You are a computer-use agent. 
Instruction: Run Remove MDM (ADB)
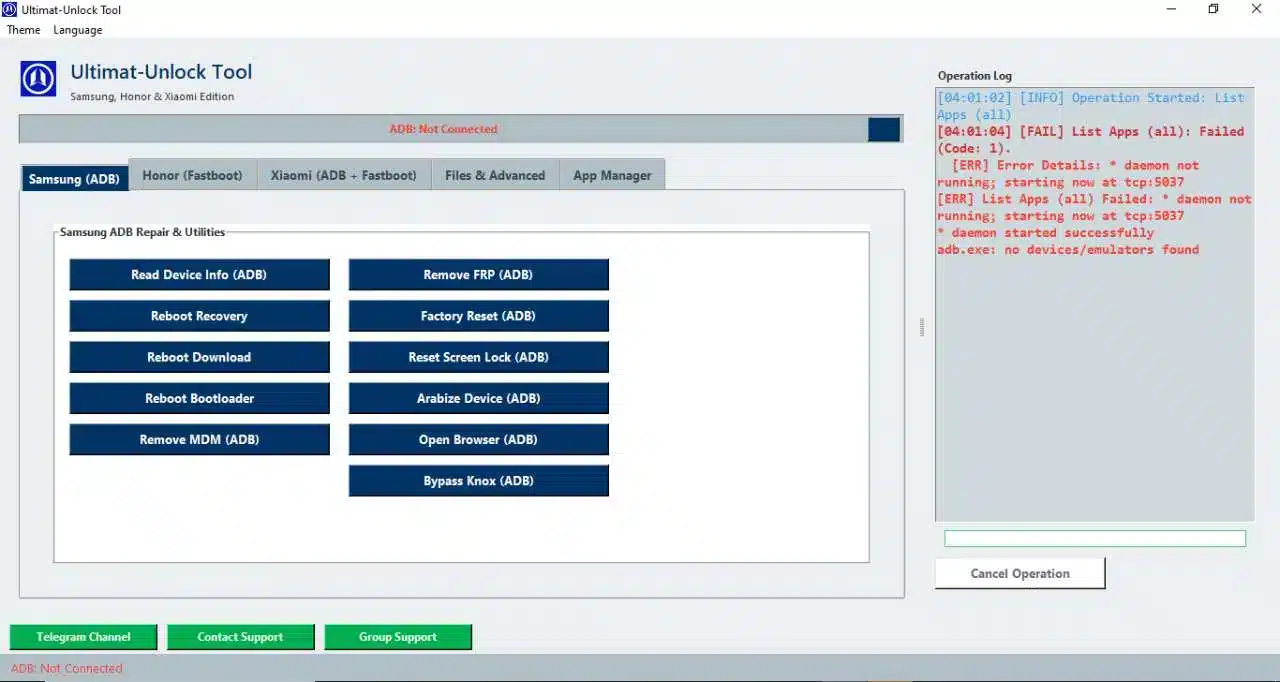click(x=199, y=439)
